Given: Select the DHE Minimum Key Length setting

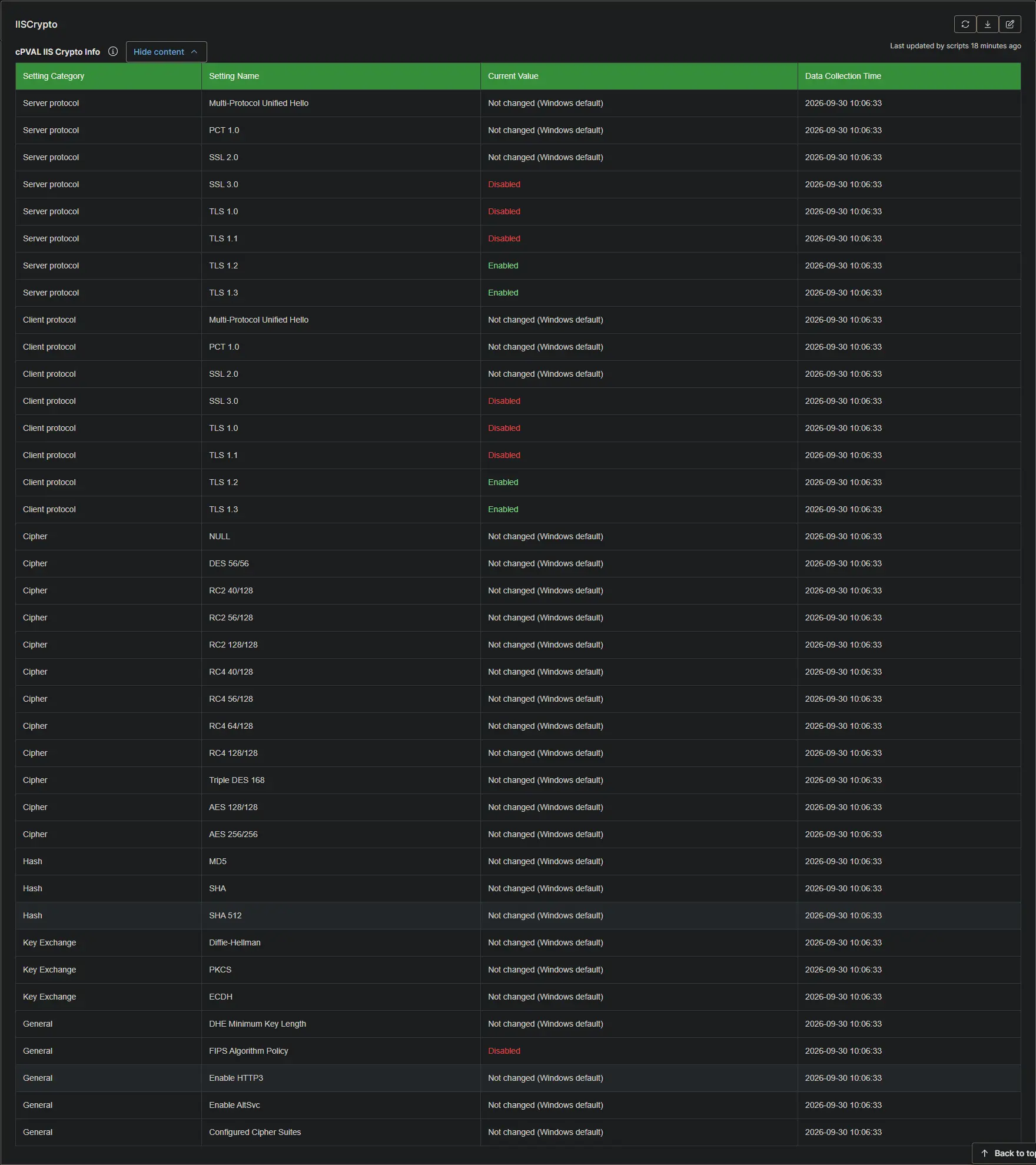Looking at the screenshot, I should click(x=257, y=1024).
